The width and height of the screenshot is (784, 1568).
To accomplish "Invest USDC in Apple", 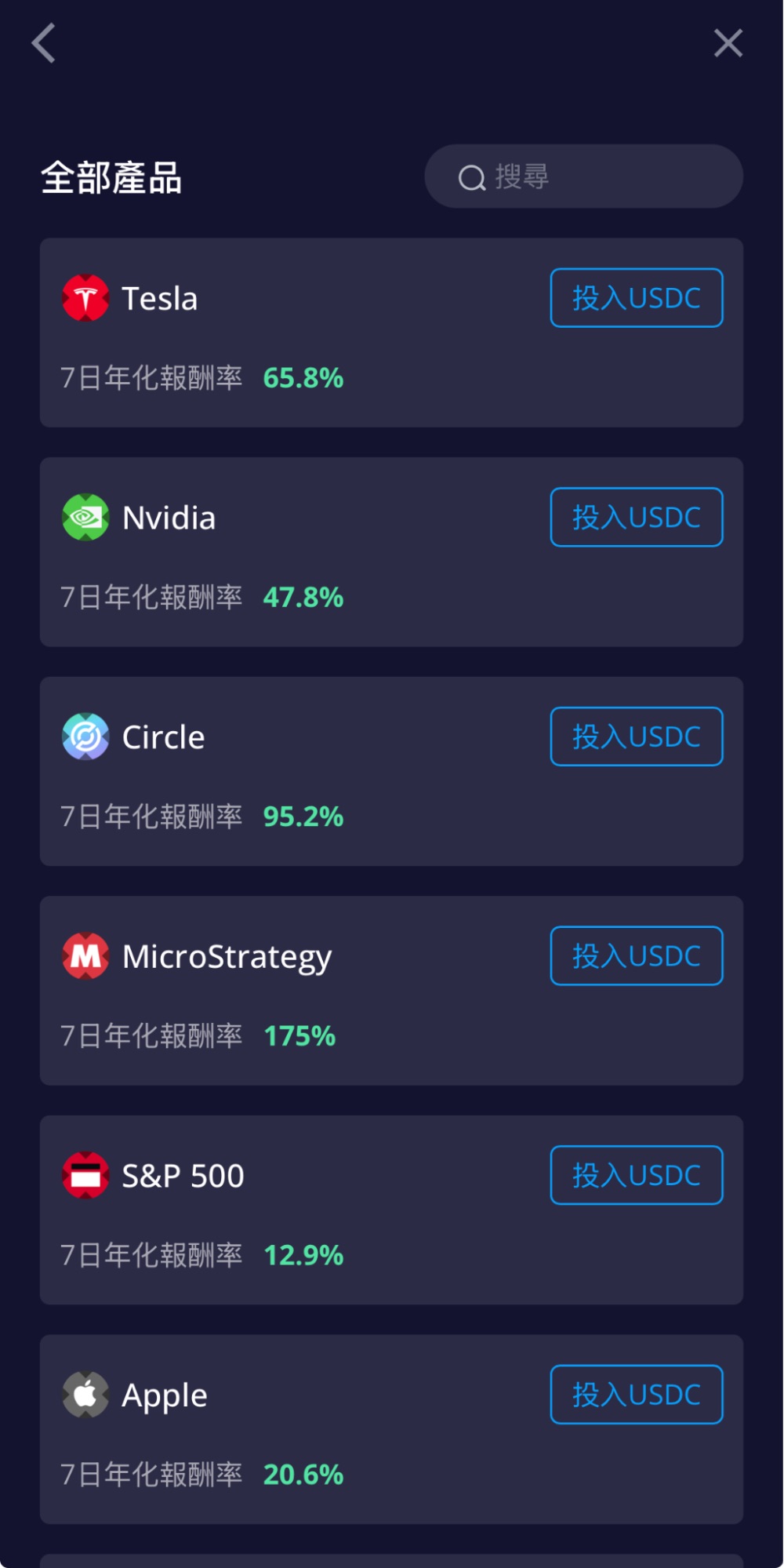I will click(637, 1395).
